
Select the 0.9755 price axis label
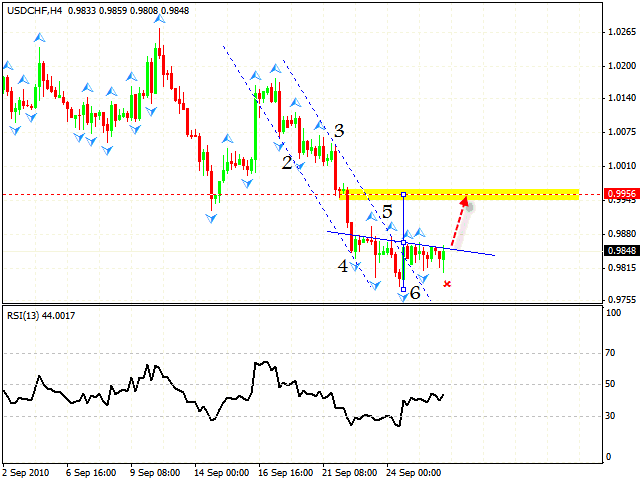[x=622, y=300]
